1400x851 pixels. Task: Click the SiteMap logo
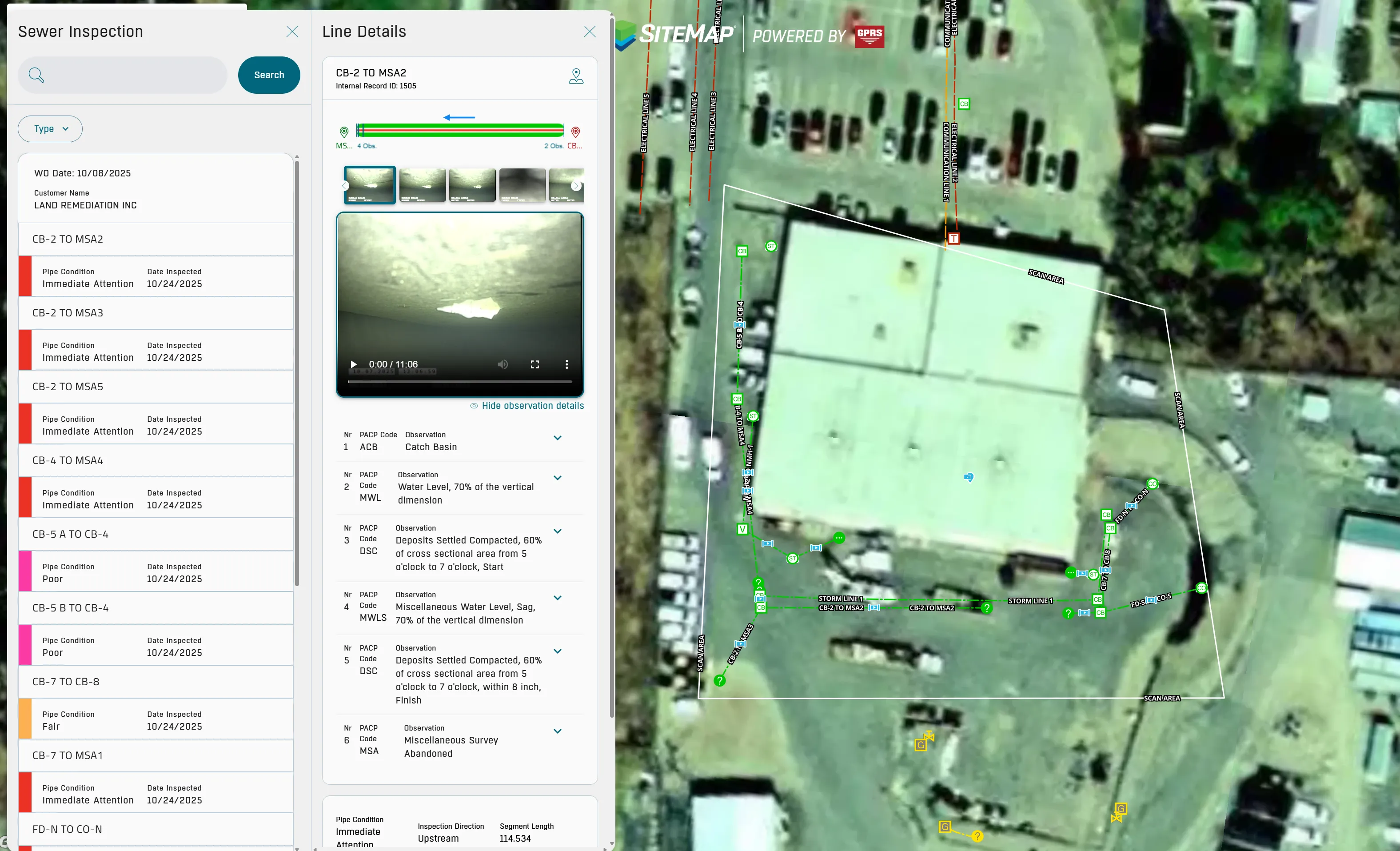click(676, 34)
